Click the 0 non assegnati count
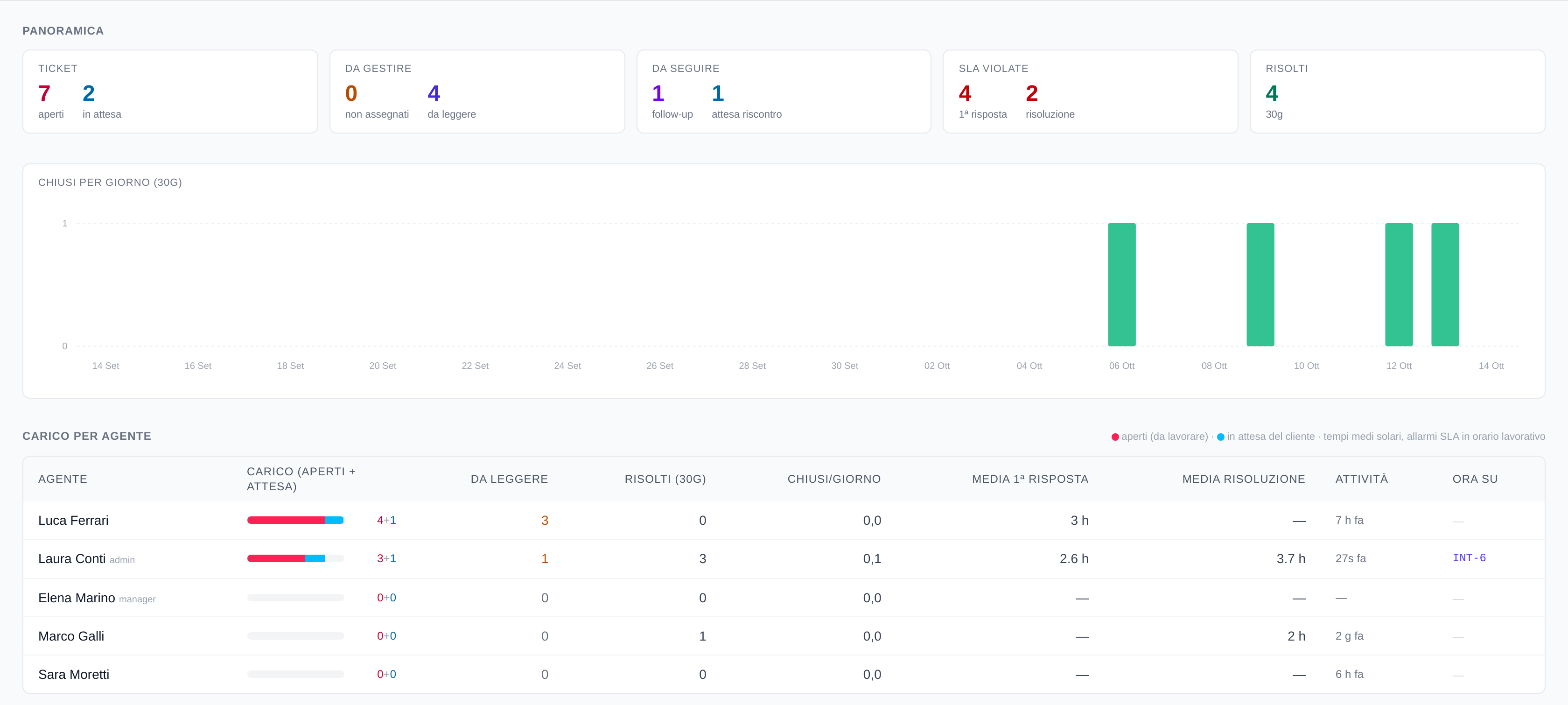 point(351,93)
